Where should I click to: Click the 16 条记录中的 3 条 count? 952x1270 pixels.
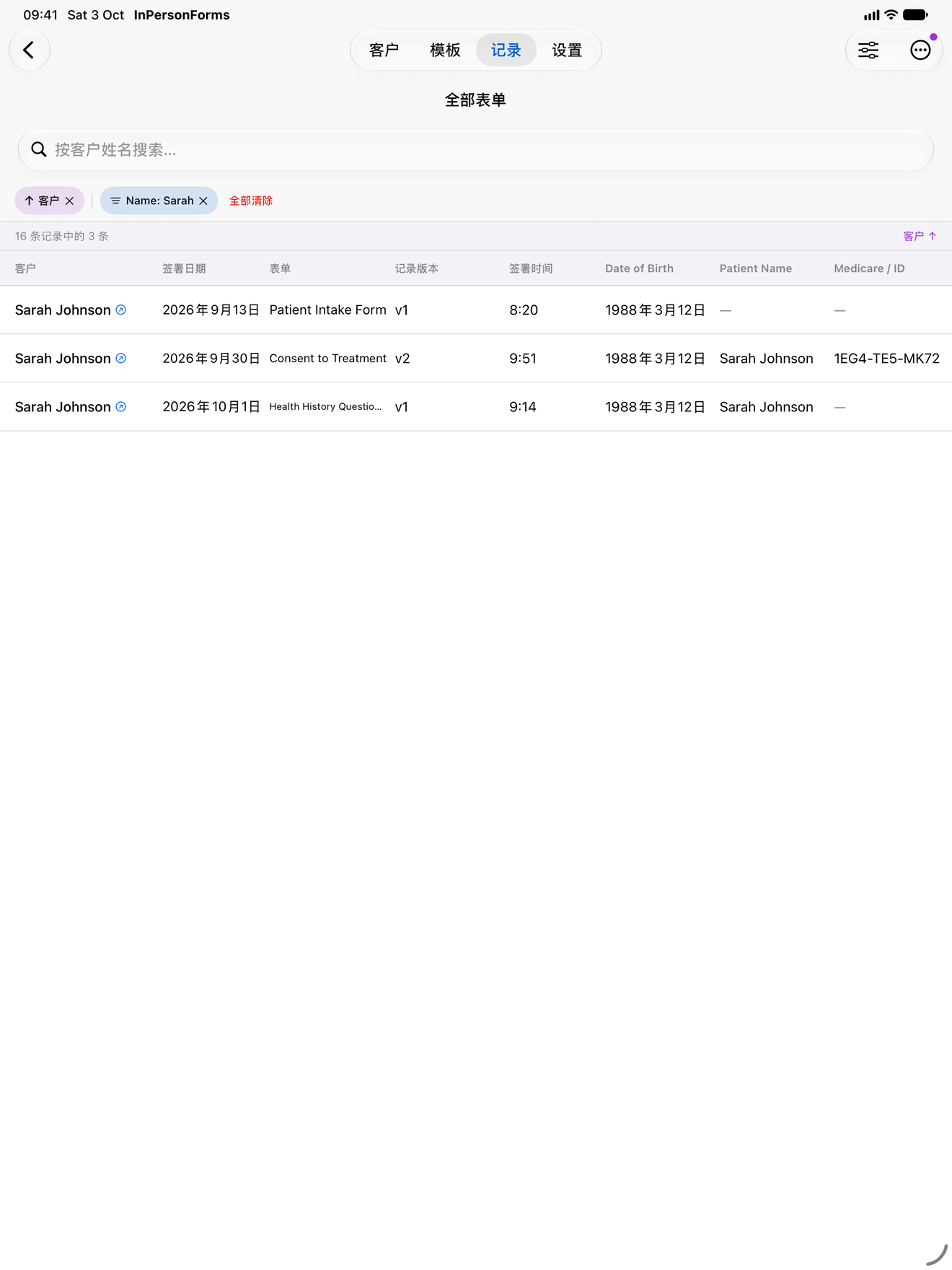pos(61,236)
